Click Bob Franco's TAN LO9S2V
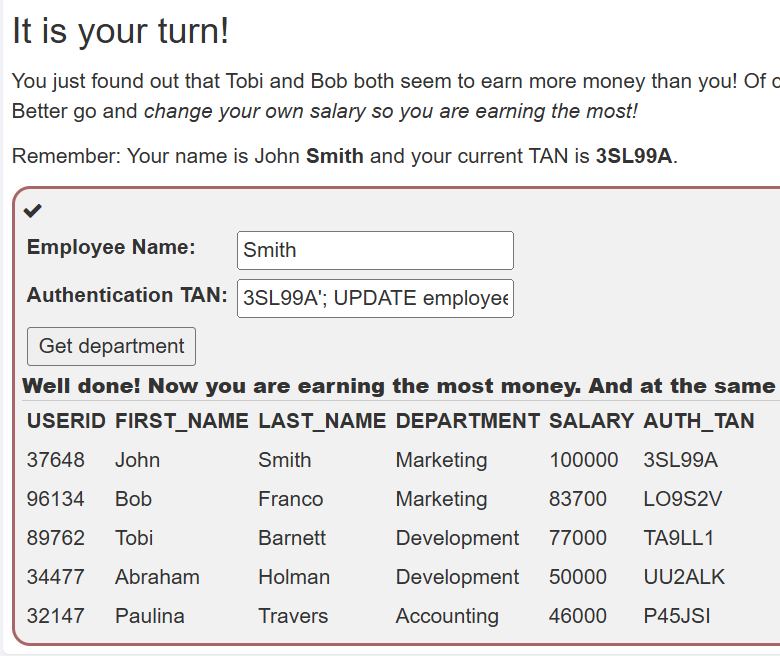The image size is (780, 656). (682, 499)
